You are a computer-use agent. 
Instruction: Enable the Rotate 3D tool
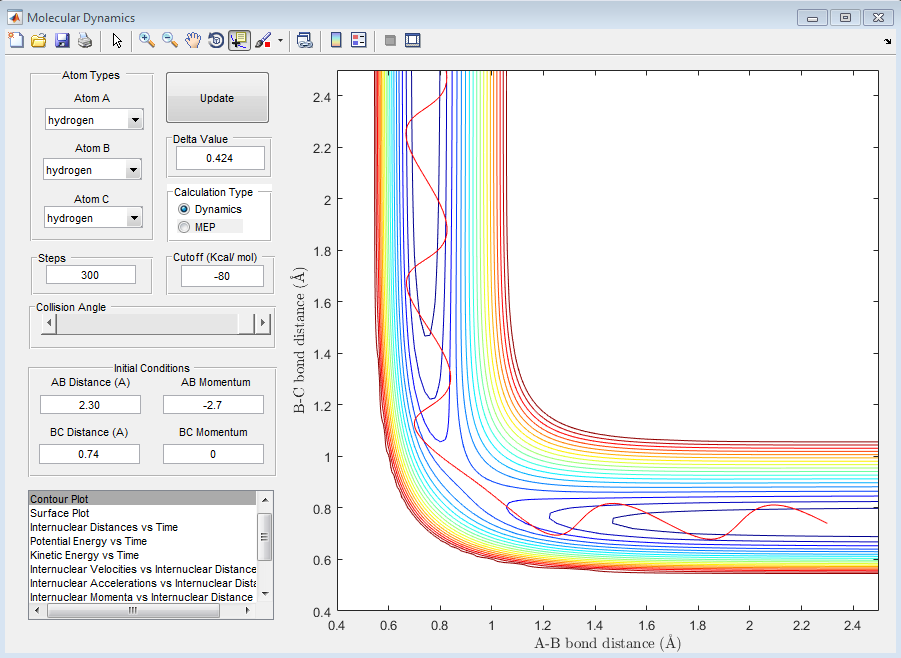pos(216,40)
